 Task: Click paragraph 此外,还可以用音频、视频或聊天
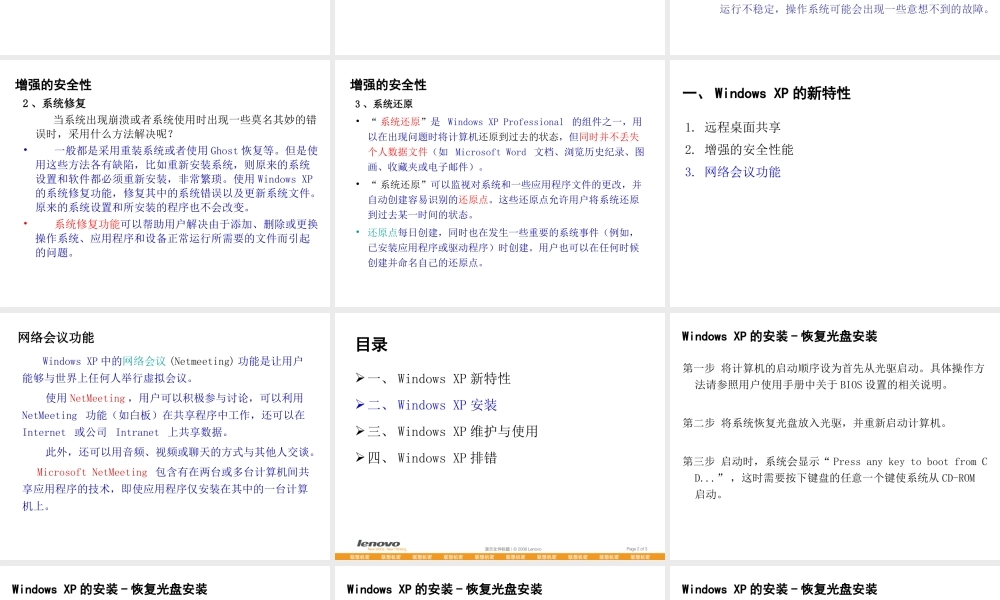181,451
